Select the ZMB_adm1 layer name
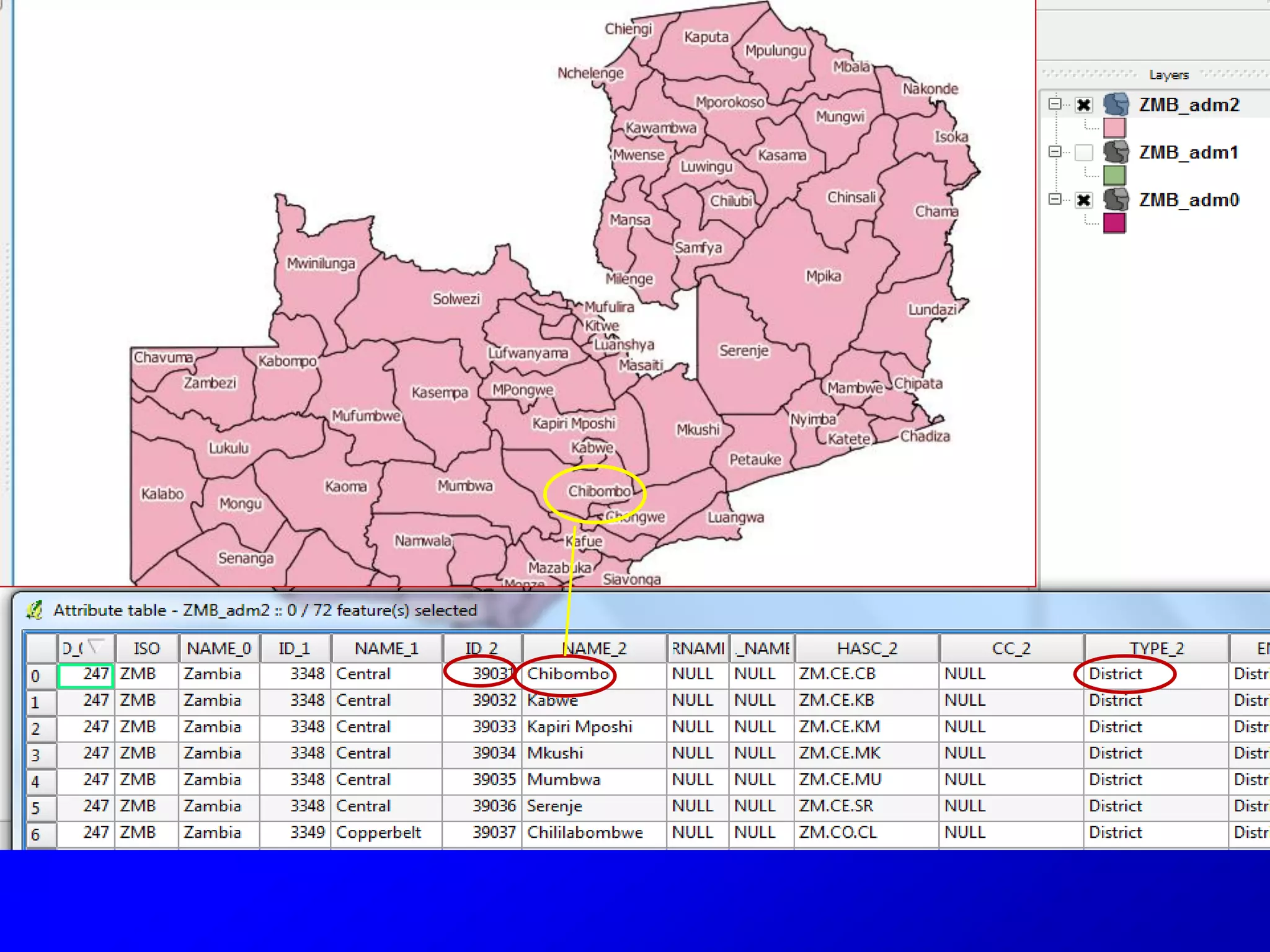This screenshot has height=952, width=1270. pos(1188,152)
